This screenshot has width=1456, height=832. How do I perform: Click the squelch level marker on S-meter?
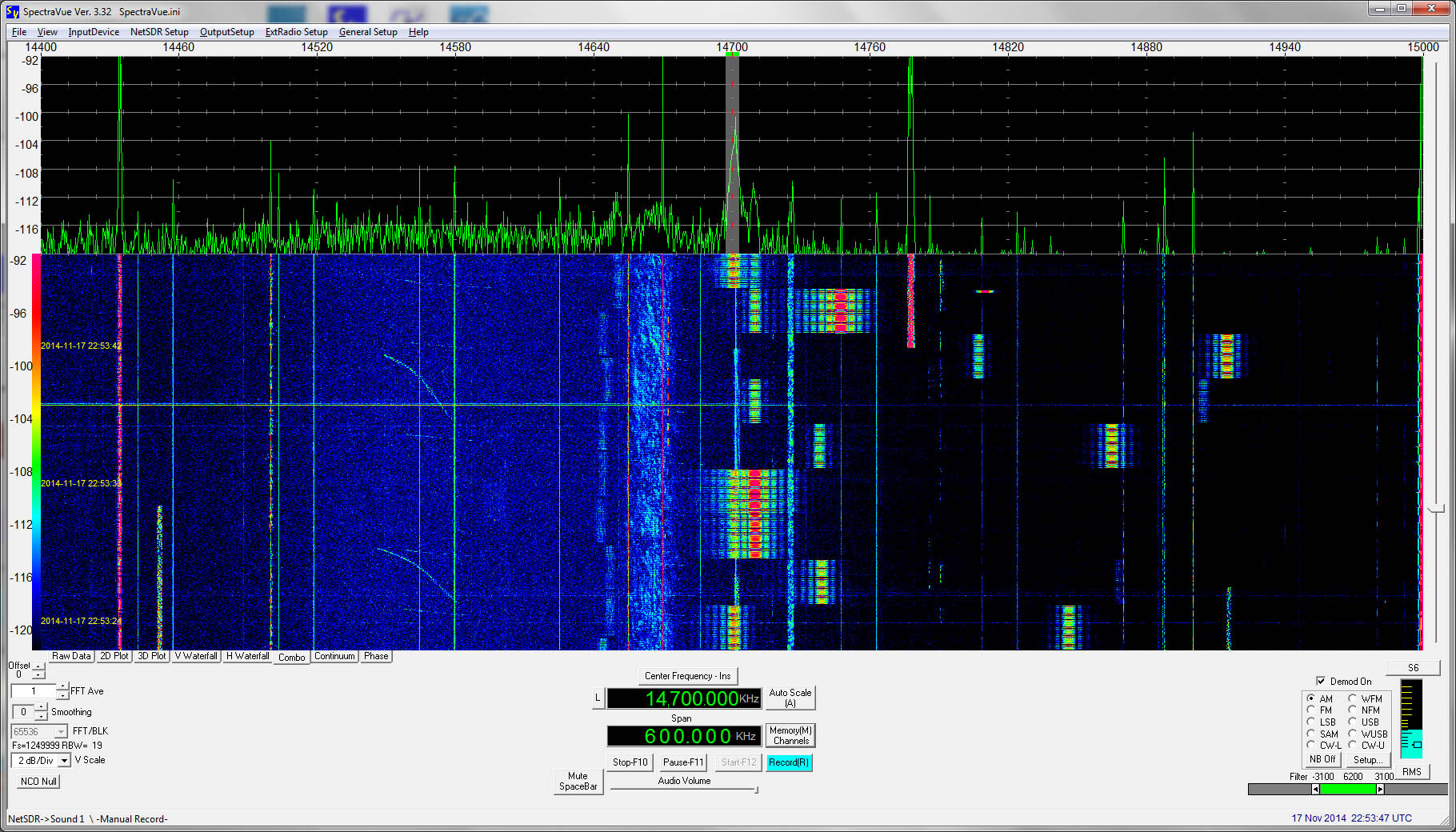pyautogui.click(x=1417, y=745)
